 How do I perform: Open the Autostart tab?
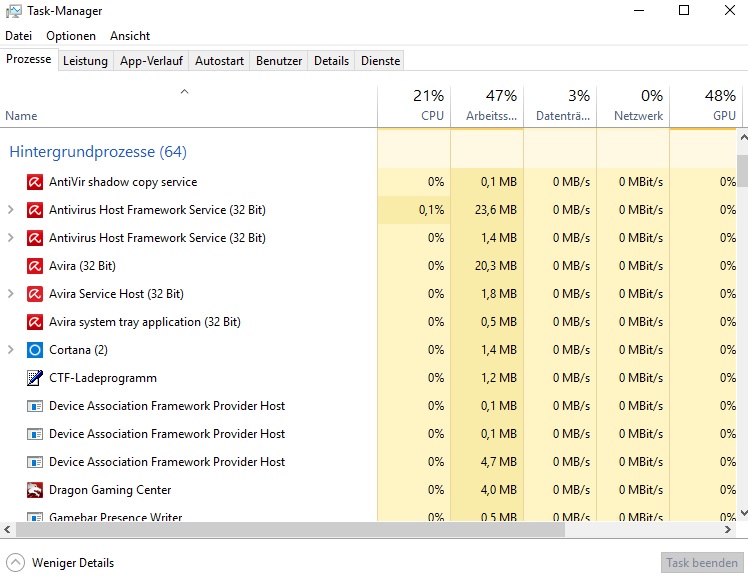pyautogui.click(x=219, y=61)
